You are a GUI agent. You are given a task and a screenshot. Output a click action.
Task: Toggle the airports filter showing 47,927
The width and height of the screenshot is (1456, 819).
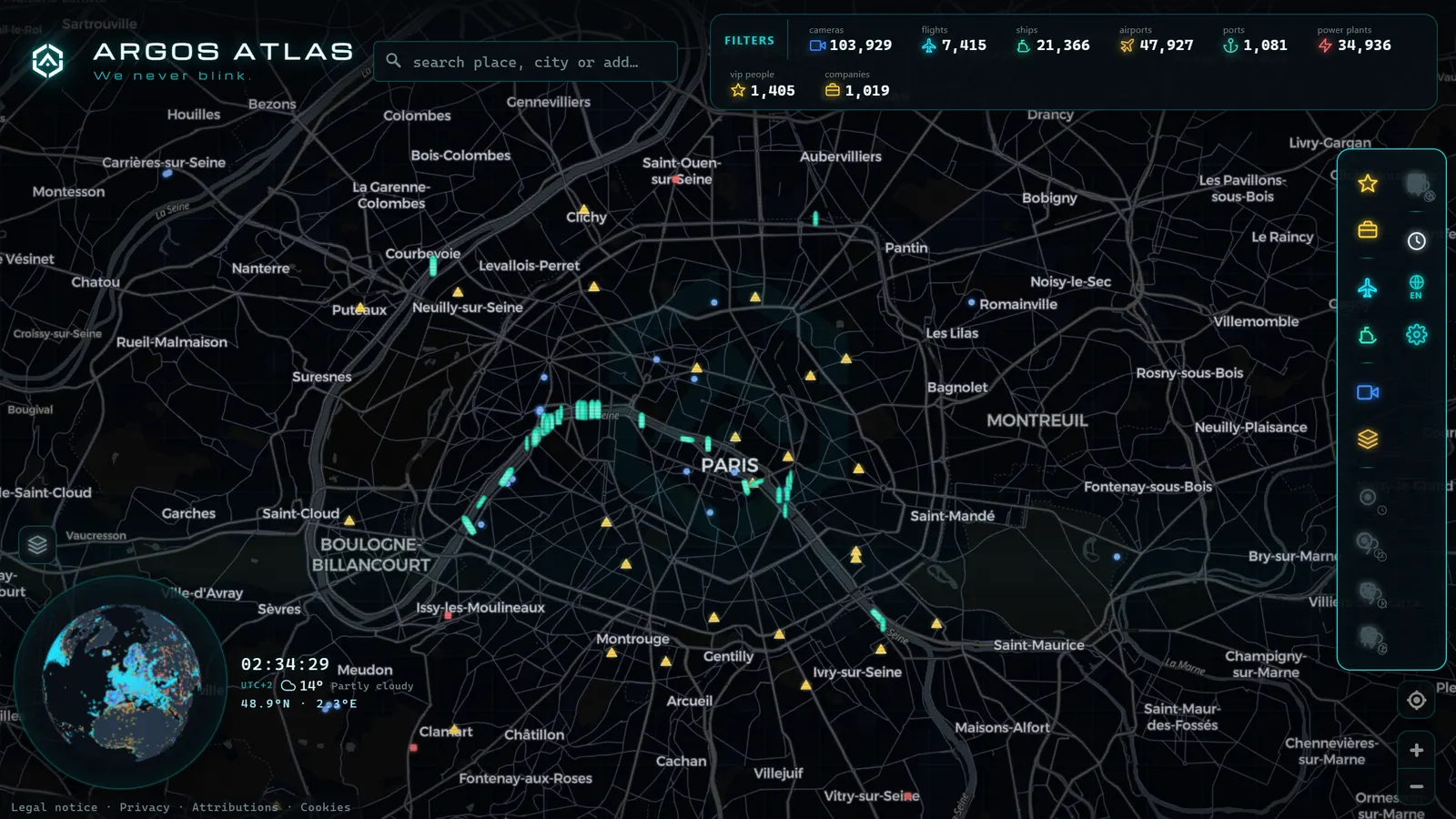(1156, 39)
